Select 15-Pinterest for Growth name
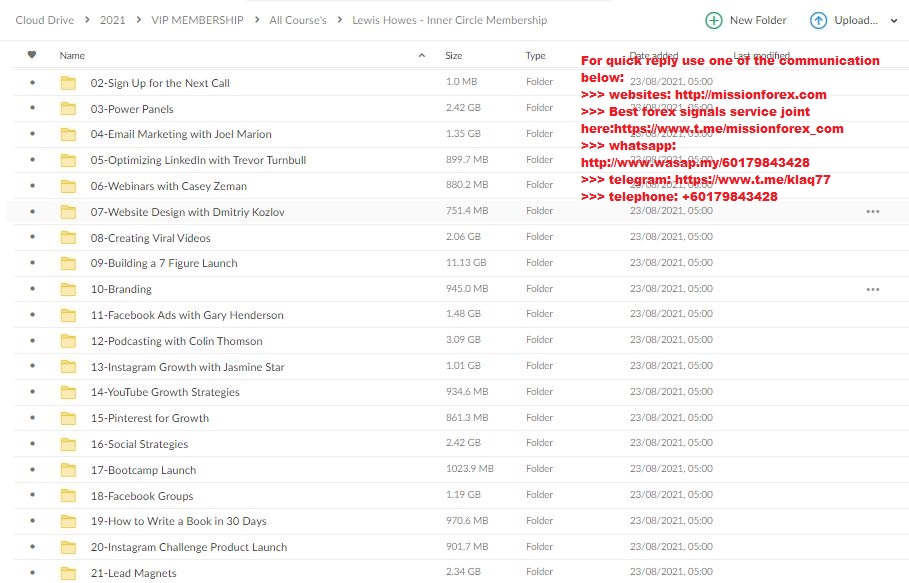Screen dimensions: 909x583 point(150,418)
